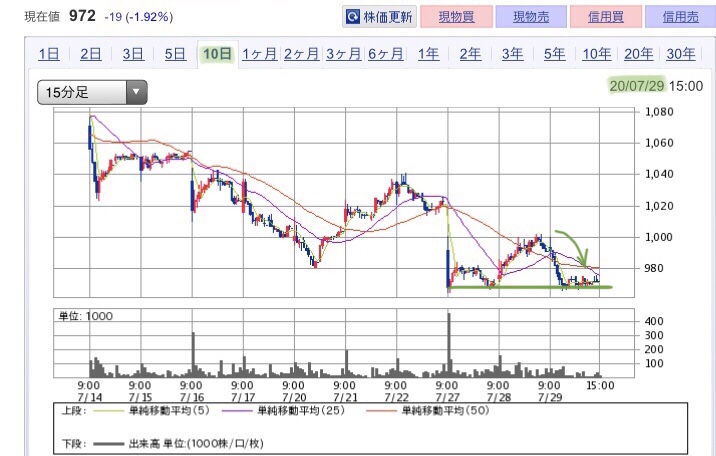Select the 5日 period tab
This screenshot has width=716, height=456.
(175, 54)
